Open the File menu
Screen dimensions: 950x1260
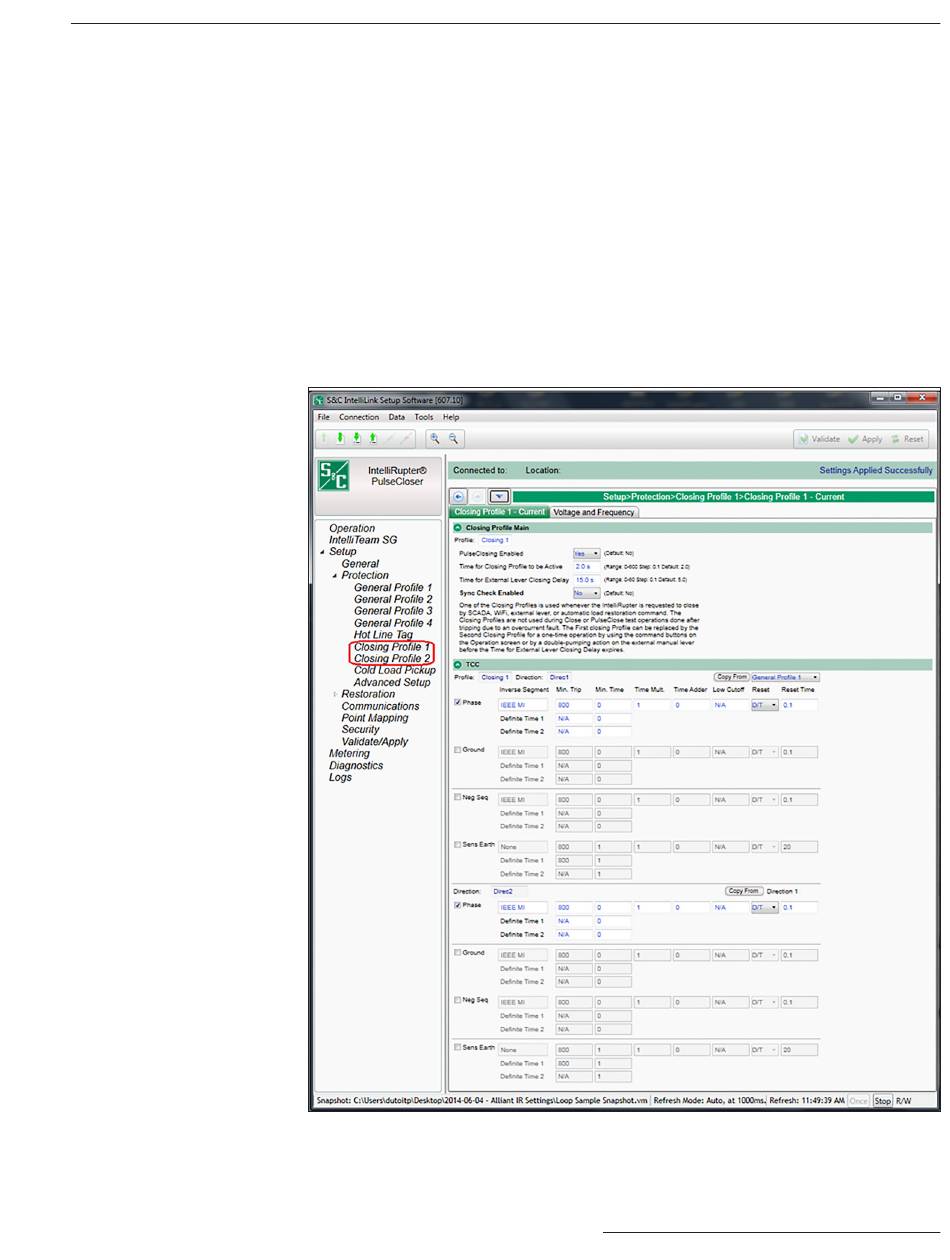pyautogui.click(x=324, y=417)
